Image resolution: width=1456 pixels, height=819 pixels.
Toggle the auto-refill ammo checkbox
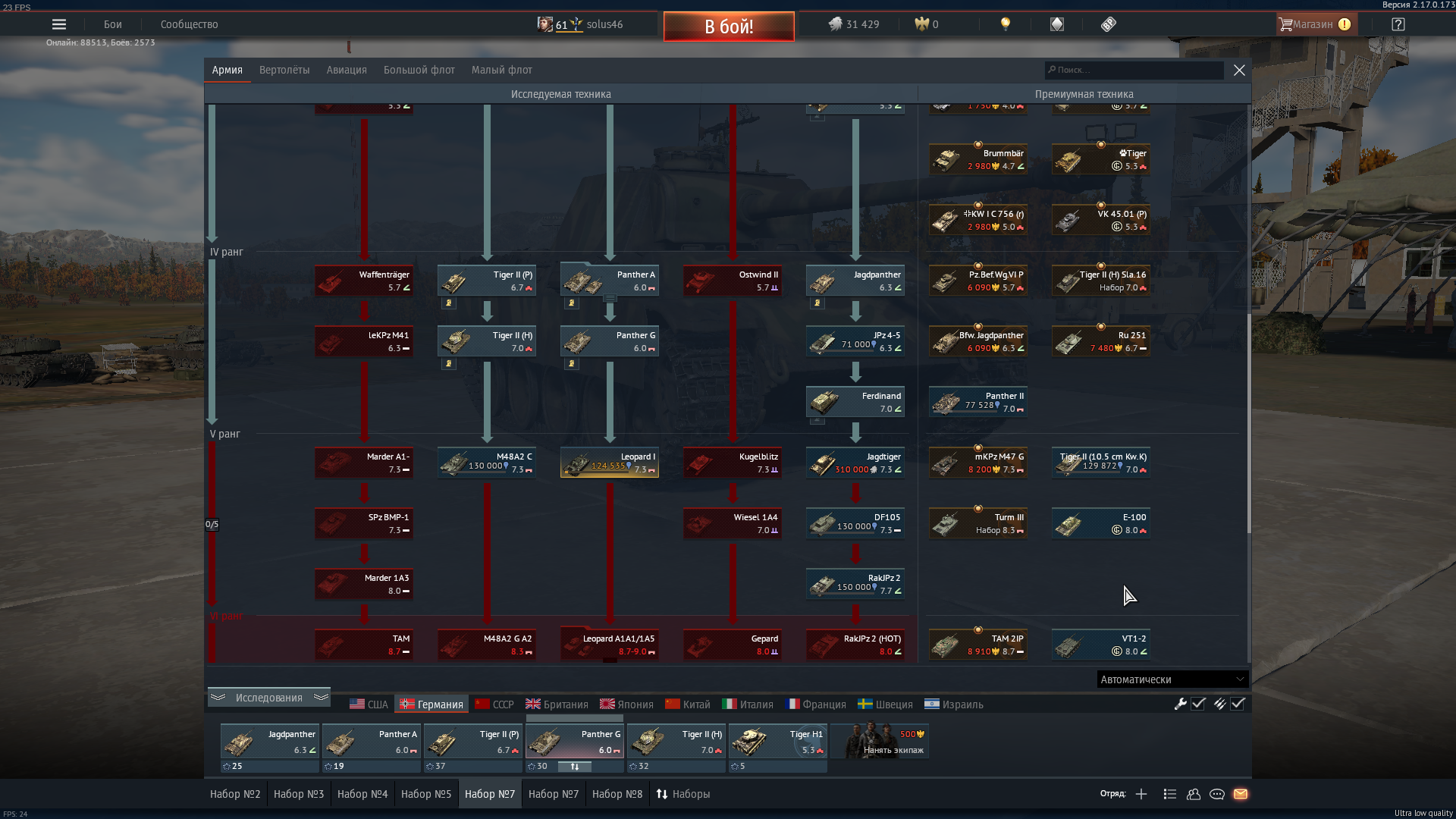1238,704
